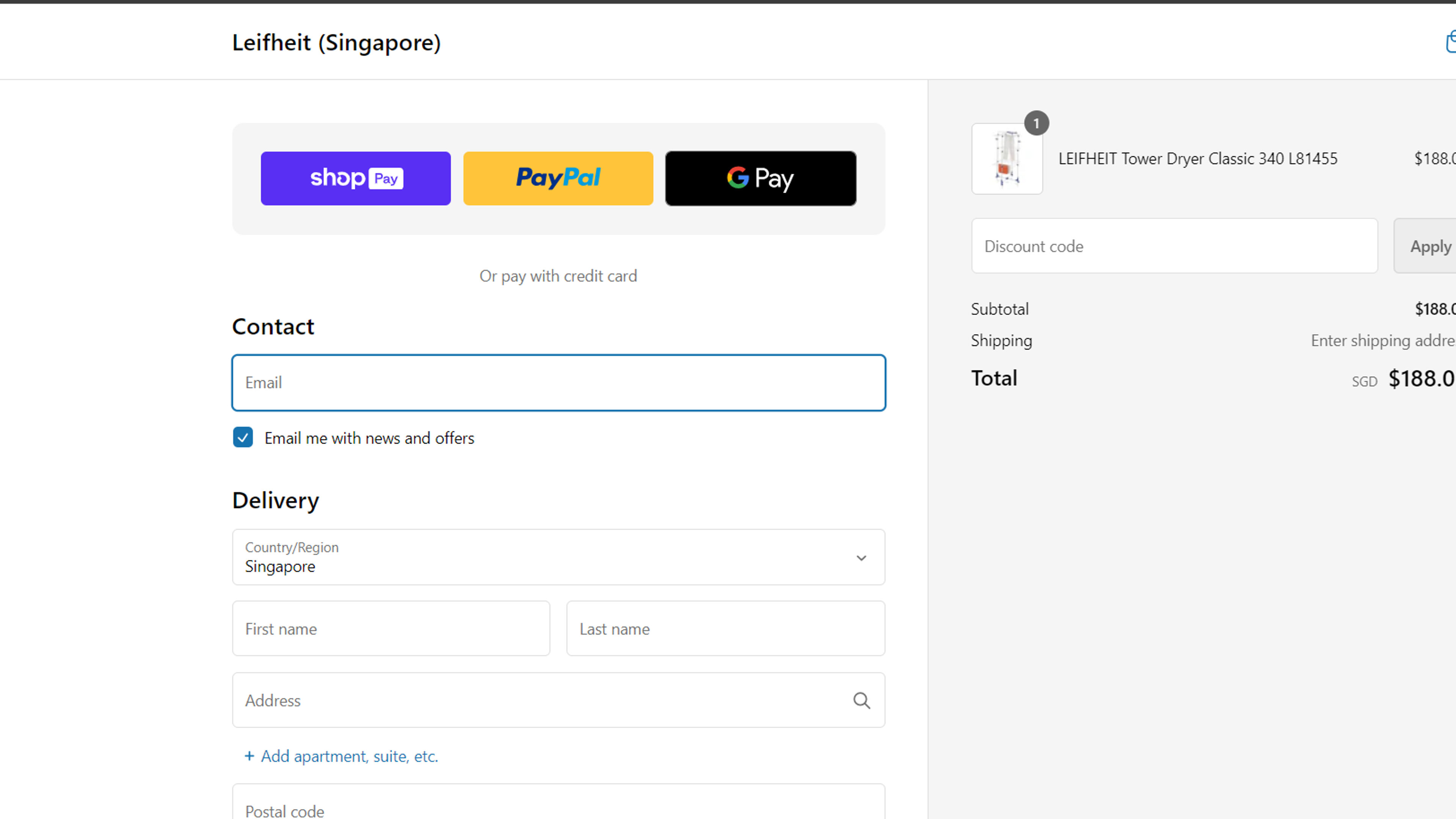1456x819 pixels.
Task: Click the Delivery heading
Action: click(x=275, y=501)
